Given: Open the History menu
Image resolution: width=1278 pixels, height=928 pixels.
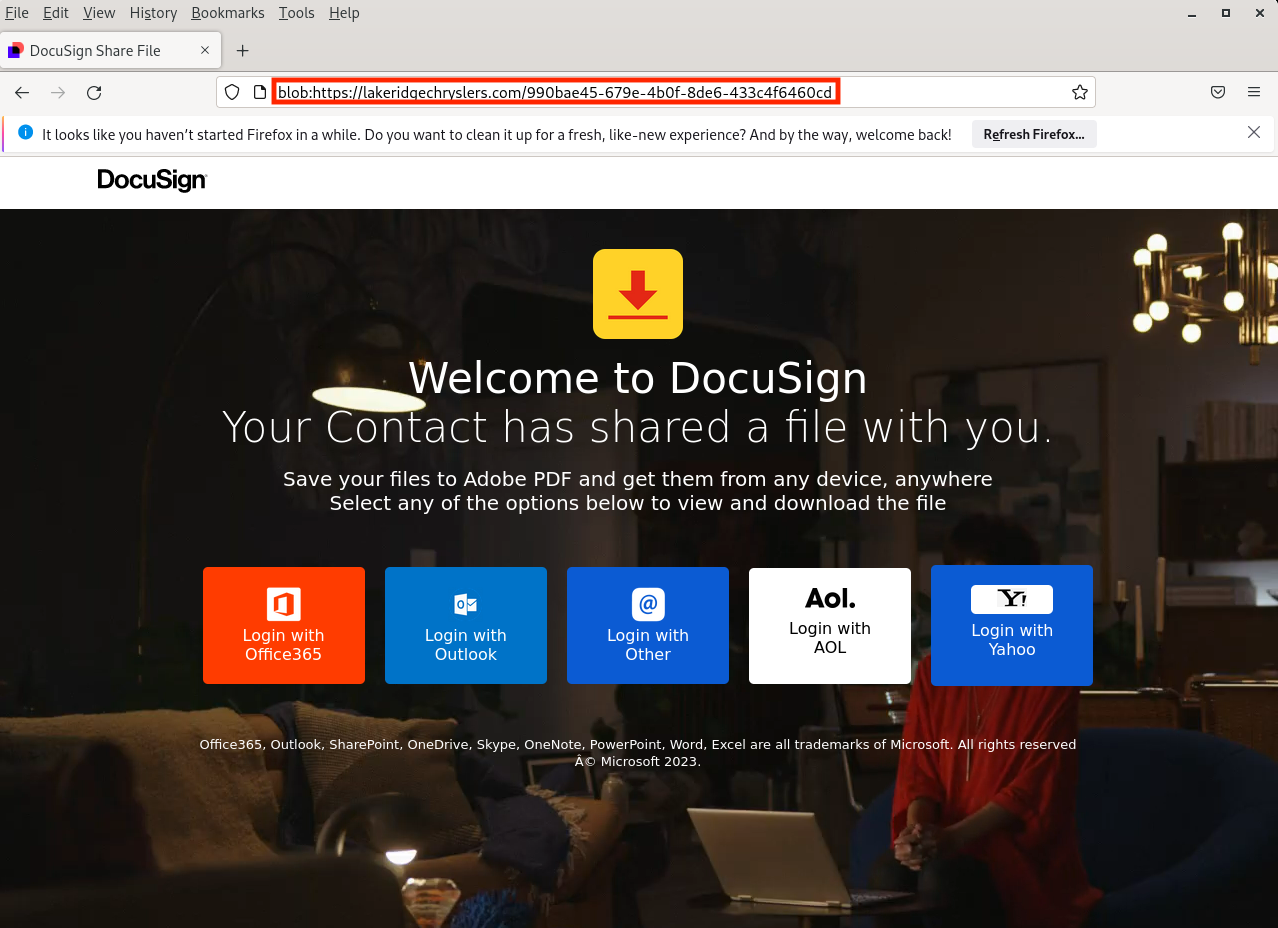Looking at the screenshot, I should point(153,13).
